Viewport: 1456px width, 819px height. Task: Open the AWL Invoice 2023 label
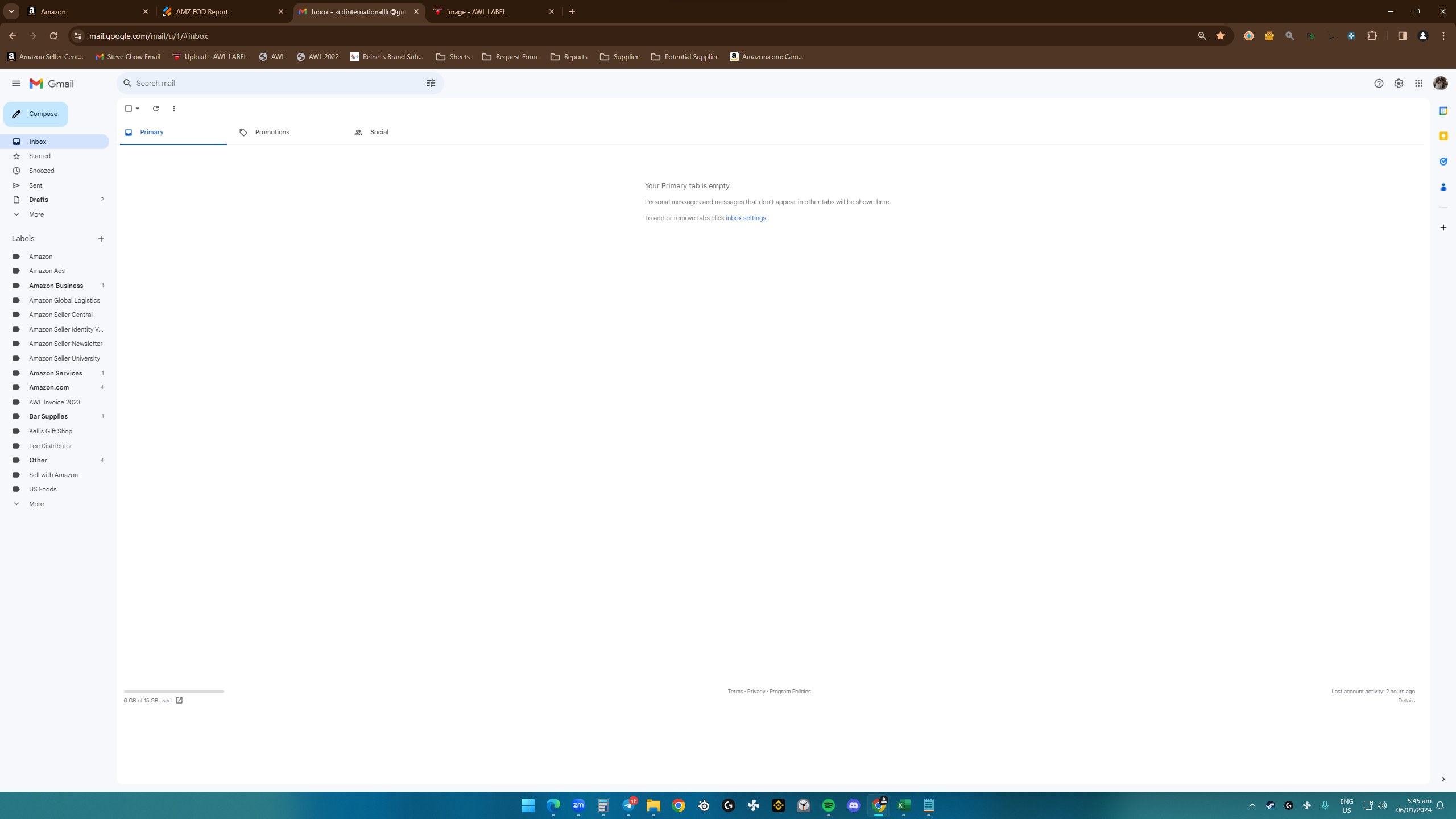[55, 402]
